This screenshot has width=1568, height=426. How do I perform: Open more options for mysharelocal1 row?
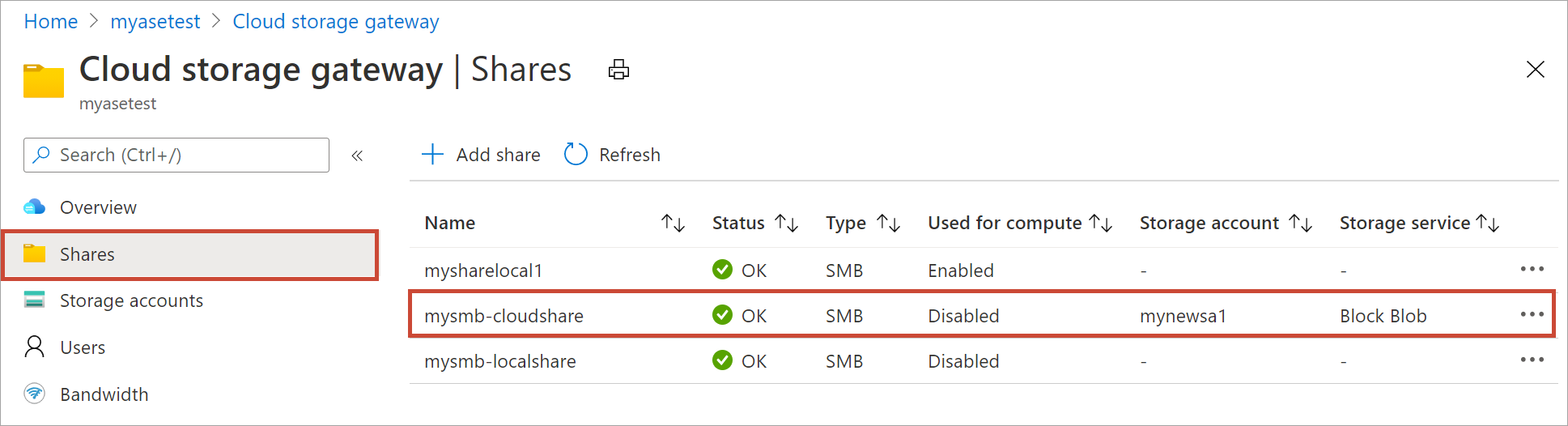pyautogui.click(x=1532, y=270)
